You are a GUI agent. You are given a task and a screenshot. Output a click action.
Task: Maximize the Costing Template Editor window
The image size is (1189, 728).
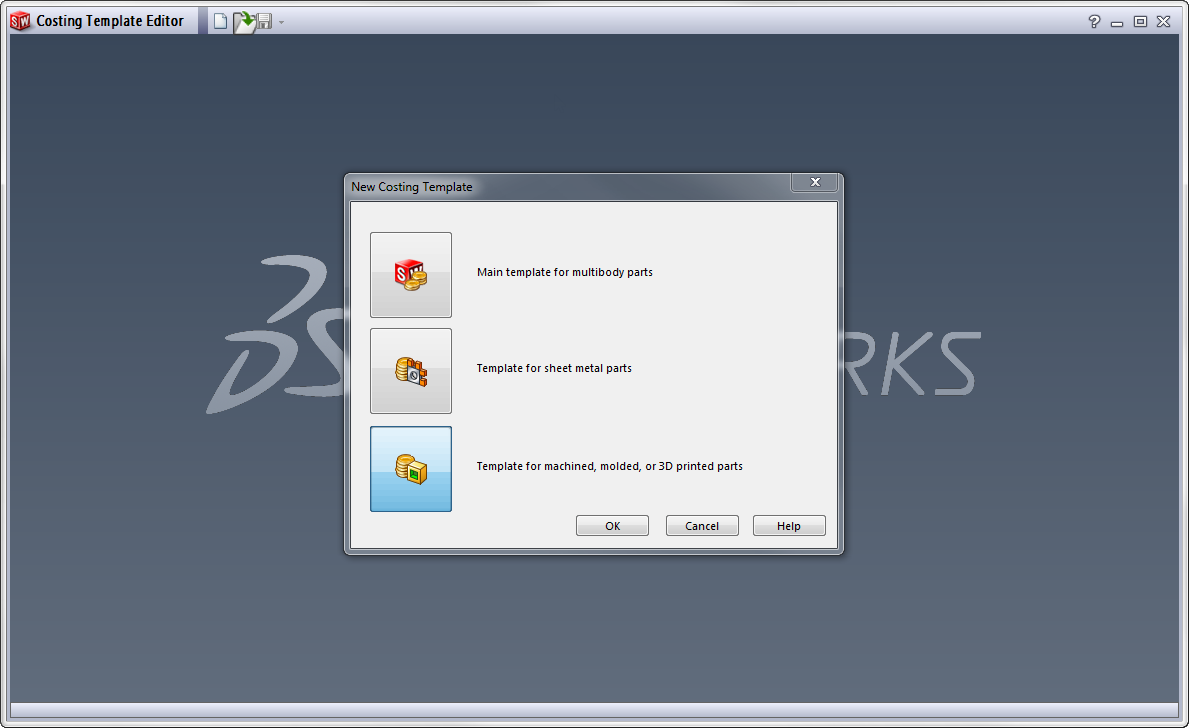point(1140,21)
